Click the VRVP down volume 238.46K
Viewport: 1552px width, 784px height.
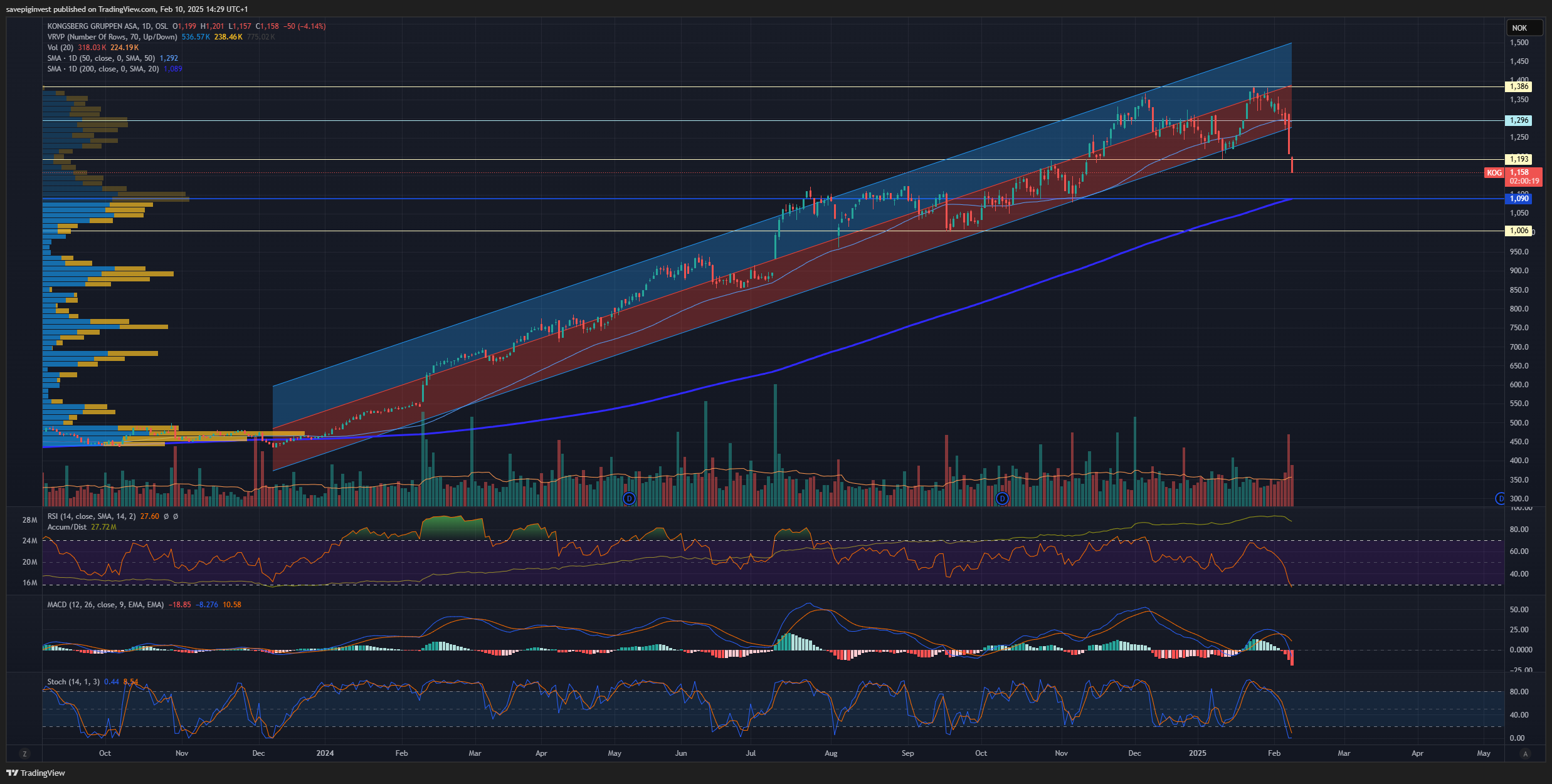228,37
